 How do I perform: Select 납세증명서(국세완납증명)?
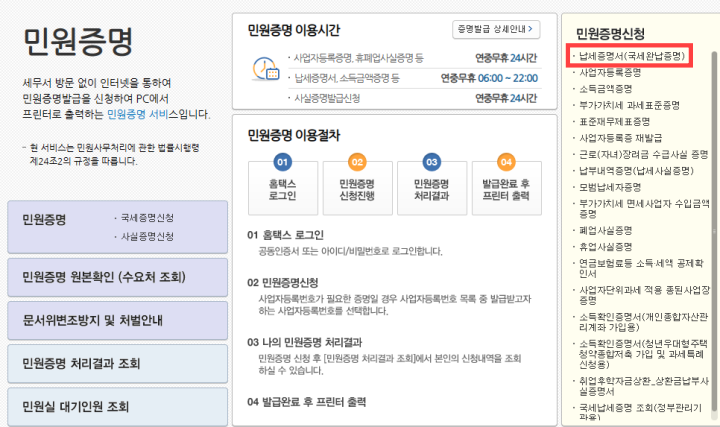coord(631,56)
